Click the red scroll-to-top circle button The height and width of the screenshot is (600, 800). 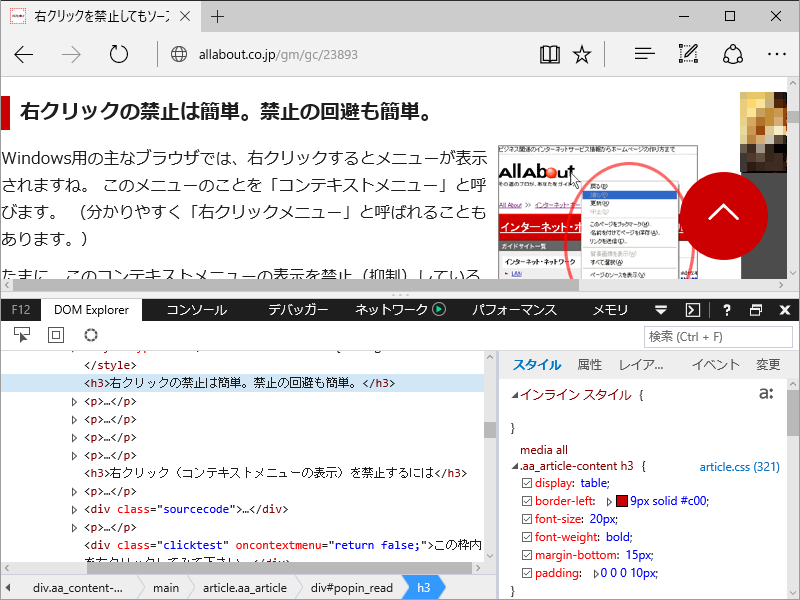tap(724, 216)
